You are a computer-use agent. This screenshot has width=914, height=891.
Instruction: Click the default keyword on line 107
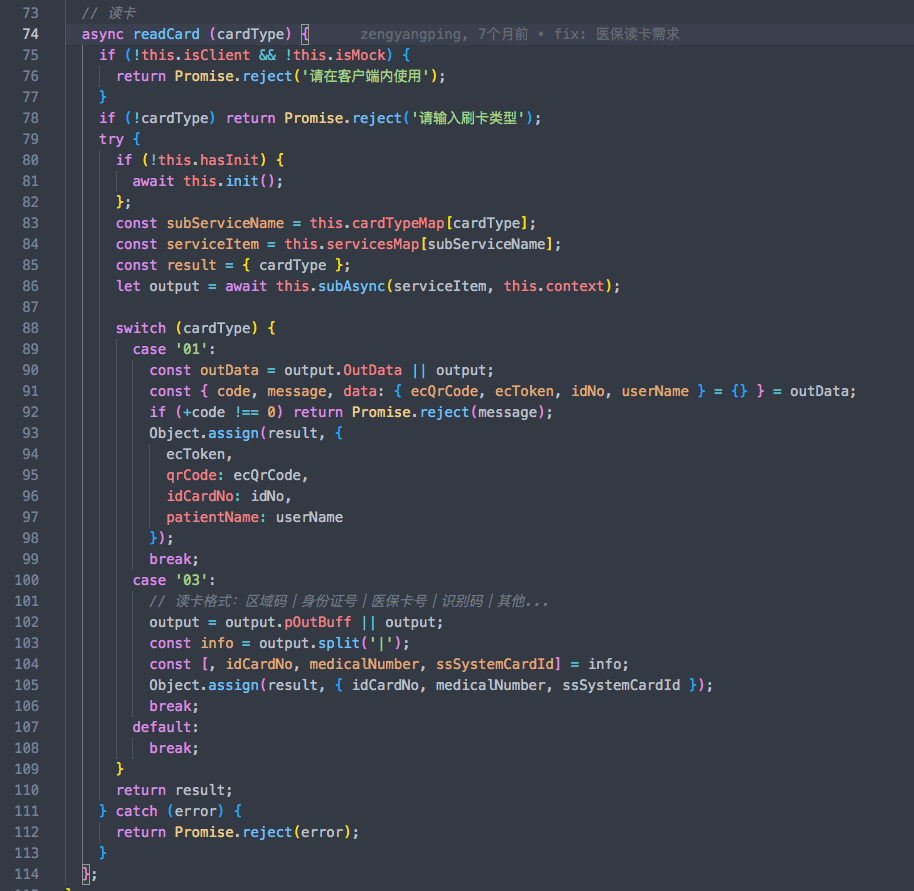tap(162, 727)
